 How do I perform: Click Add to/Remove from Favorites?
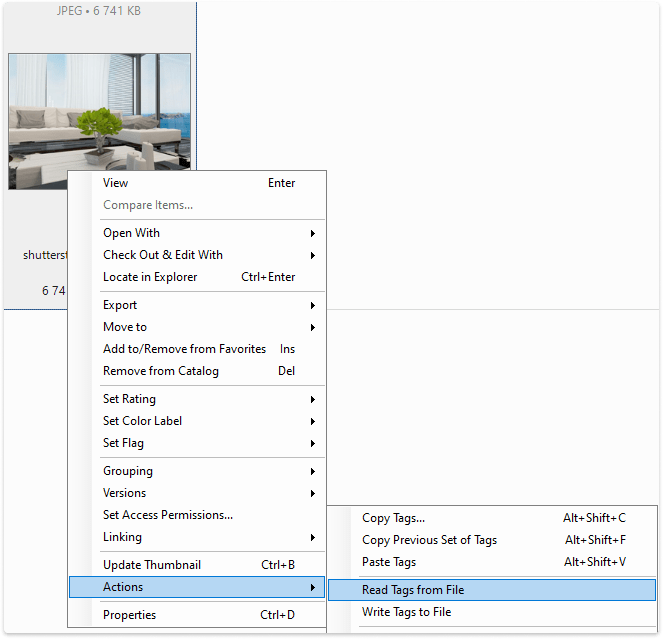coord(184,349)
